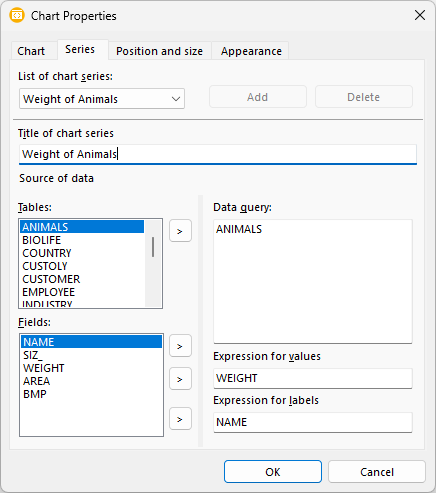Screen dimensions: 436x493
Task: Close the Chart Properties dialog
Action: [x=420, y=15]
